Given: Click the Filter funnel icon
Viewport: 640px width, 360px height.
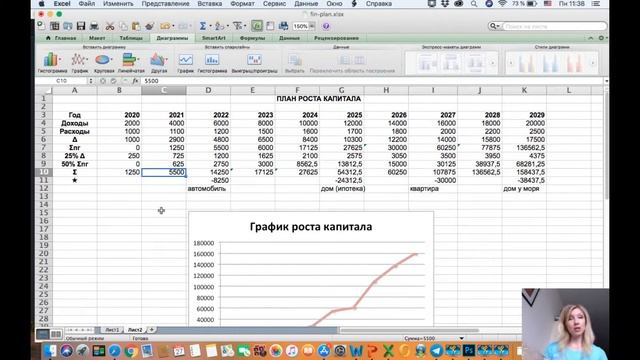Looking at the screenshot, I should [x=238, y=26].
